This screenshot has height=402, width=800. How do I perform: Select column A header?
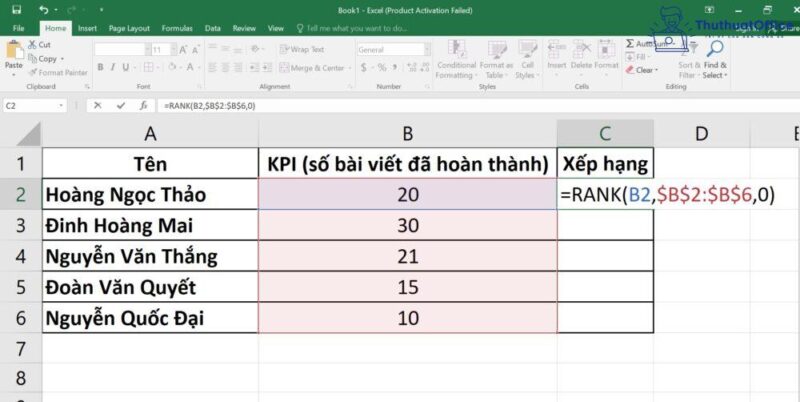(150, 134)
